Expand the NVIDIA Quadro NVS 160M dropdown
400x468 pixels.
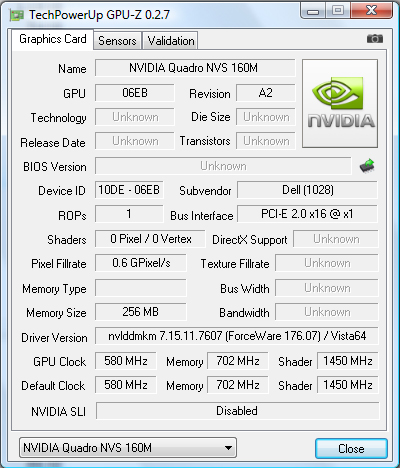click(x=128, y=448)
